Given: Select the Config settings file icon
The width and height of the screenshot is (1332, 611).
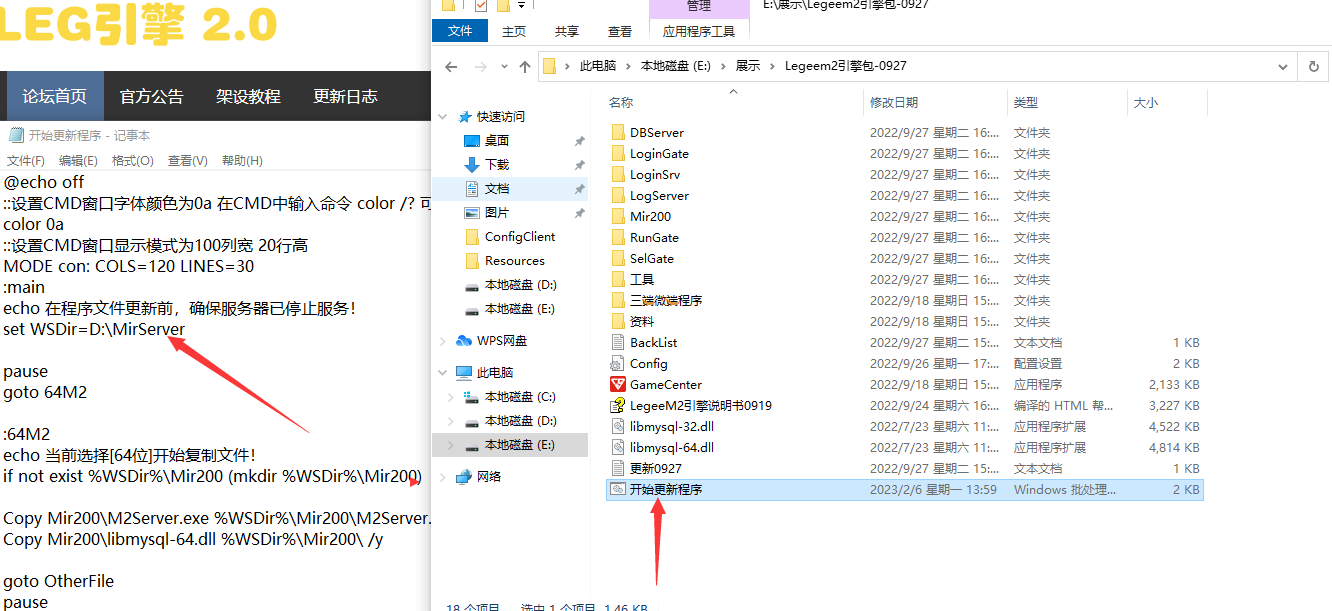Looking at the screenshot, I should tap(618, 364).
